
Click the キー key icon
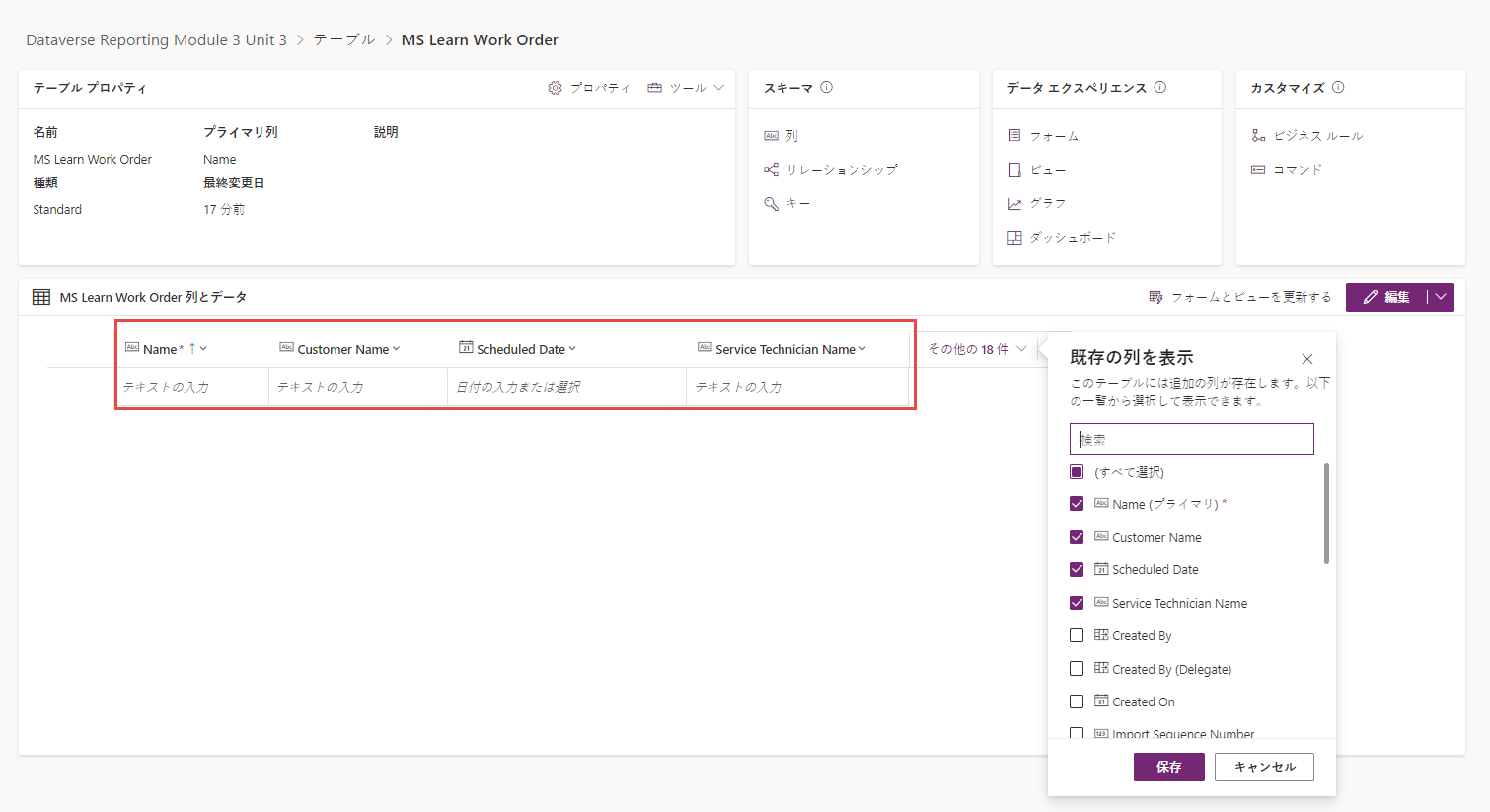click(x=772, y=203)
